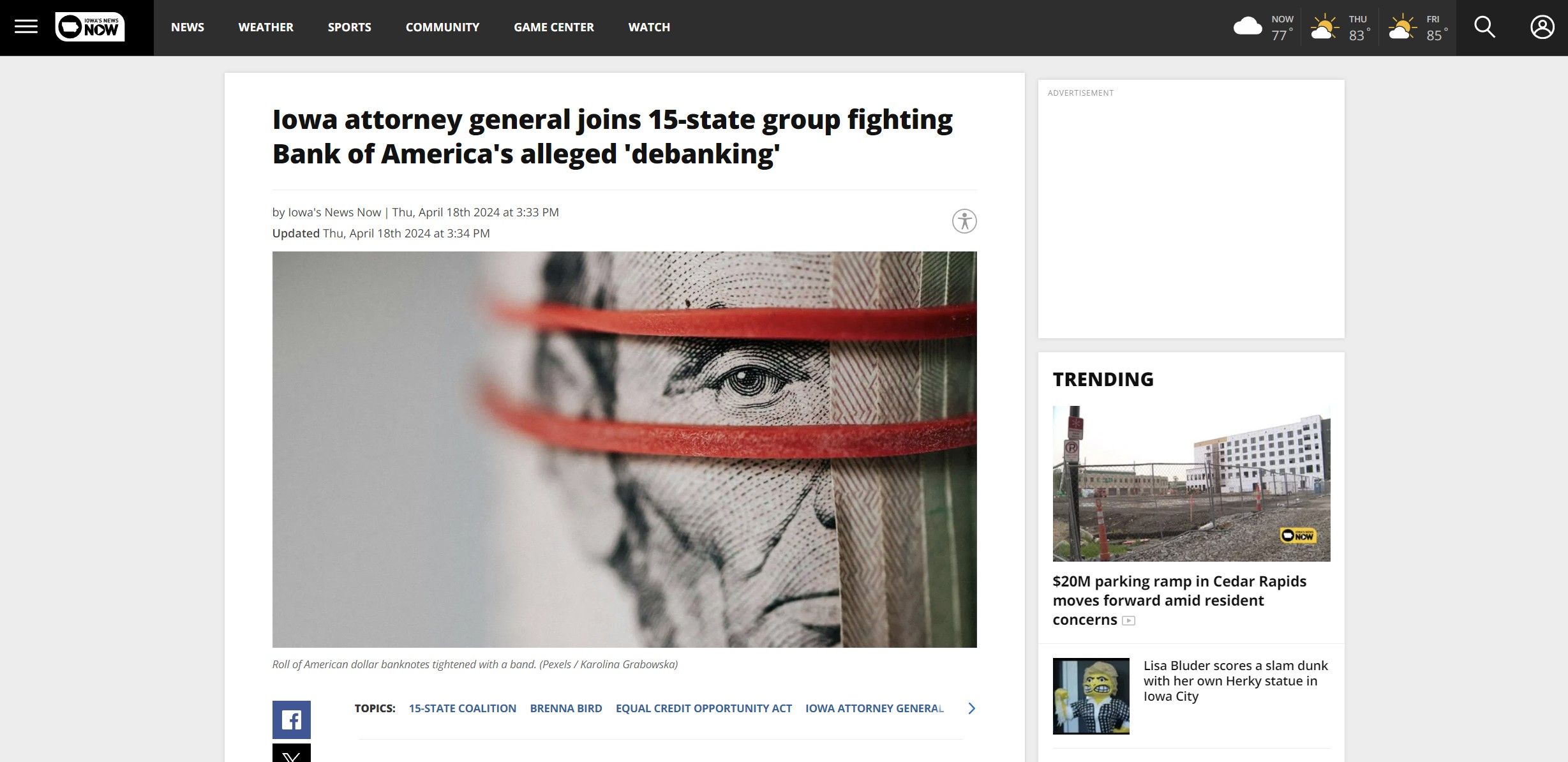Open the WEATHER menu
1568x762 pixels.
(266, 27)
